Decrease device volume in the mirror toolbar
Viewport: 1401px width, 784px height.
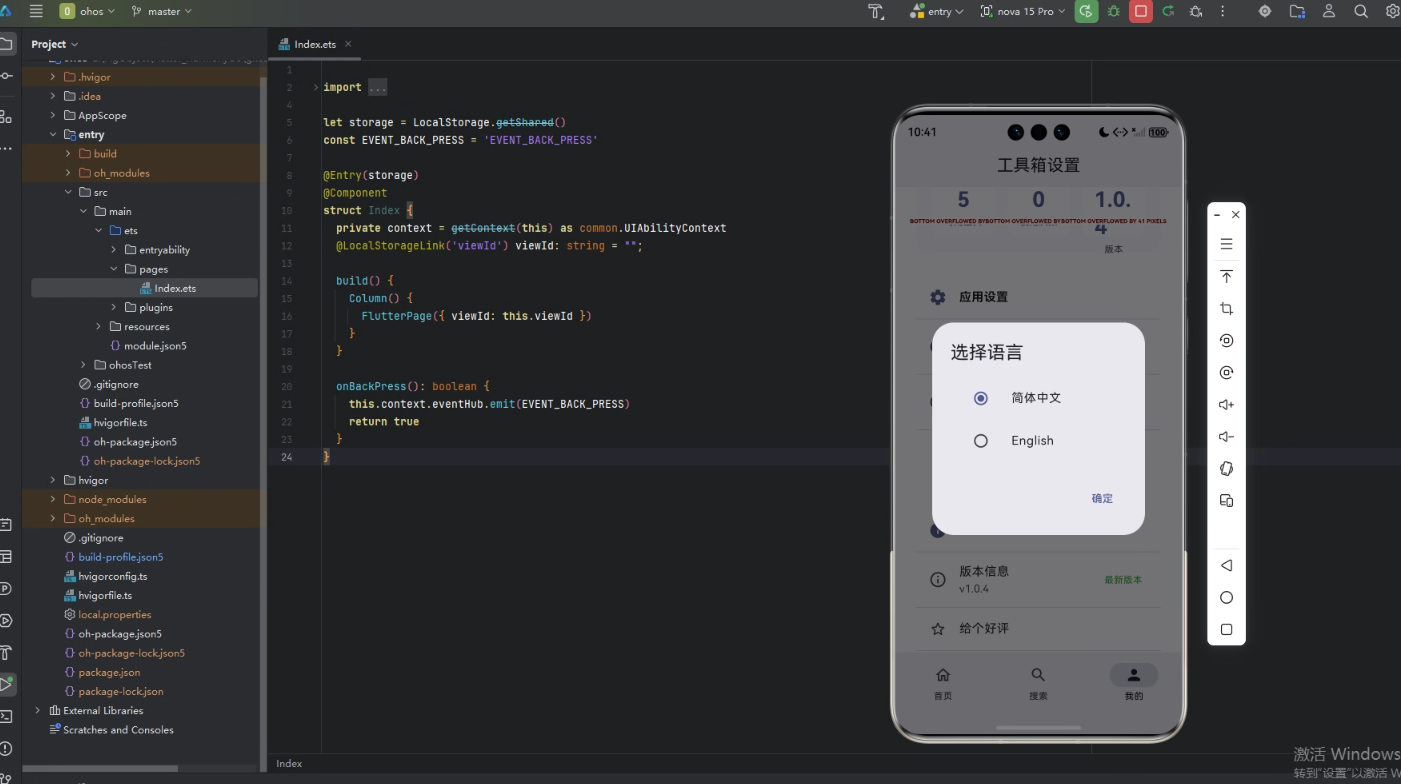coord(1226,436)
